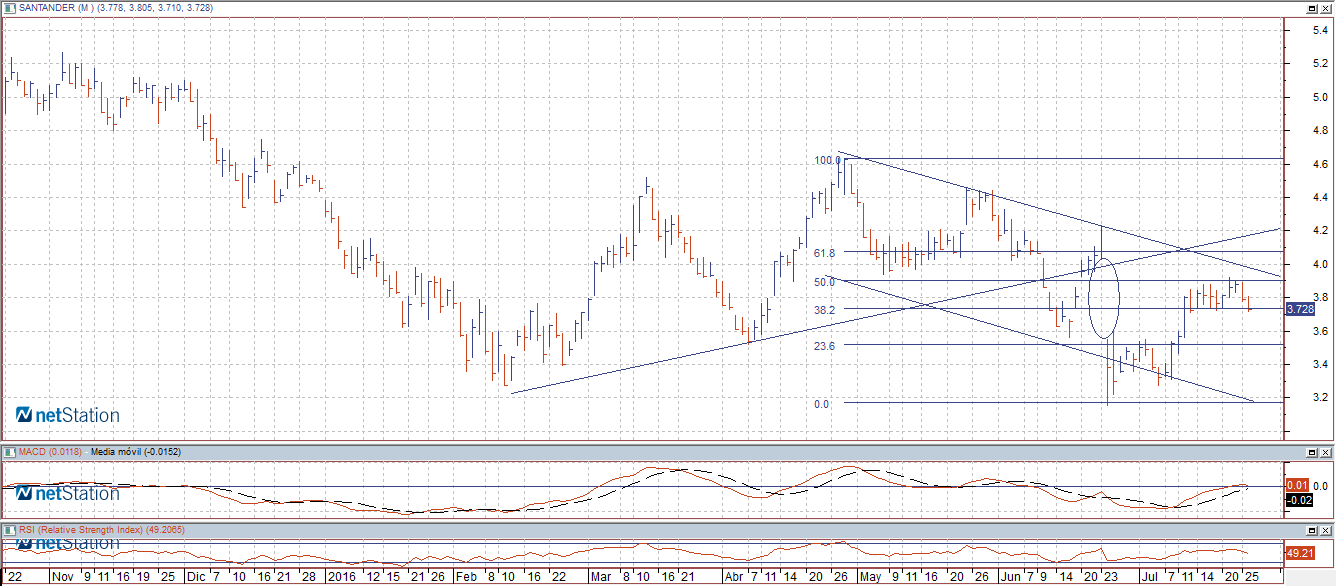Click the 49.21 RSI value tag
This screenshot has height=586, width=1336.
tap(1300, 552)
